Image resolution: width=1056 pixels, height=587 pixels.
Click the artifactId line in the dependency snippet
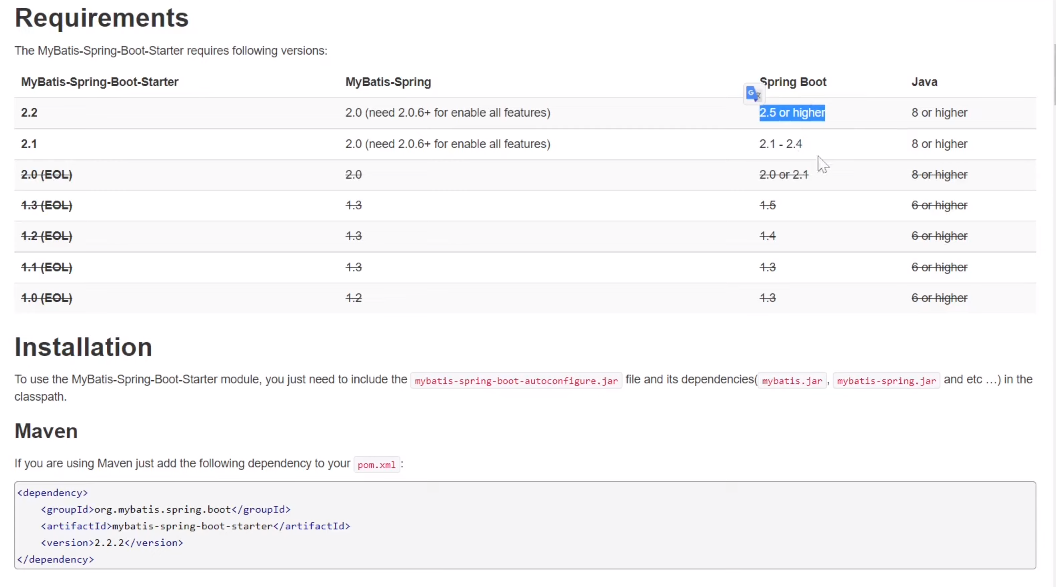195,526
